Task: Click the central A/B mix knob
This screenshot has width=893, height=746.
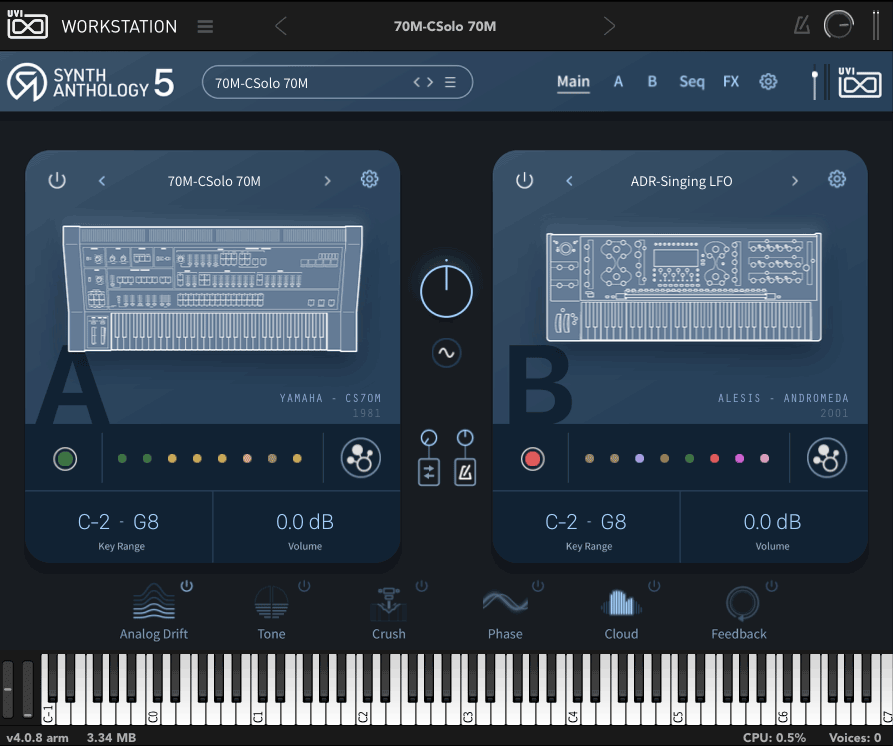Action: tap(446, 290)
